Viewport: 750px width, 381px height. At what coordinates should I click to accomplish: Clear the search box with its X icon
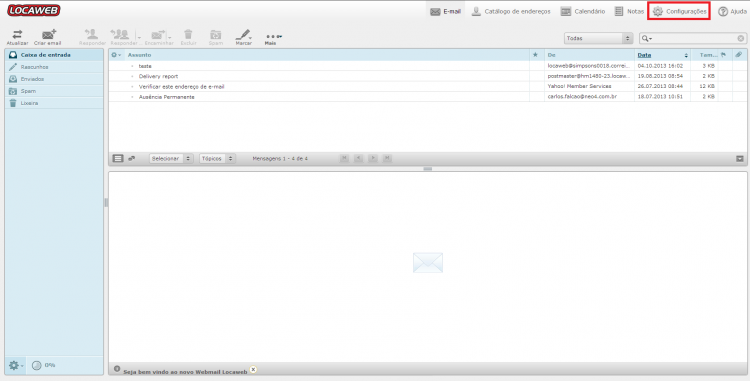click(x=740, y=38)
